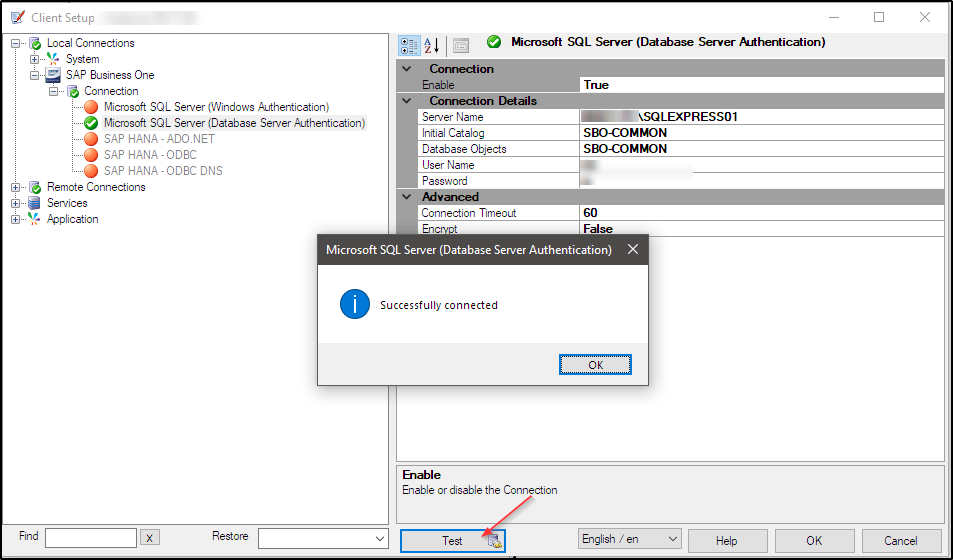The width and height of the screenshot is (953, 560).
Task: Click the Test button label
Action: [452, 541]
